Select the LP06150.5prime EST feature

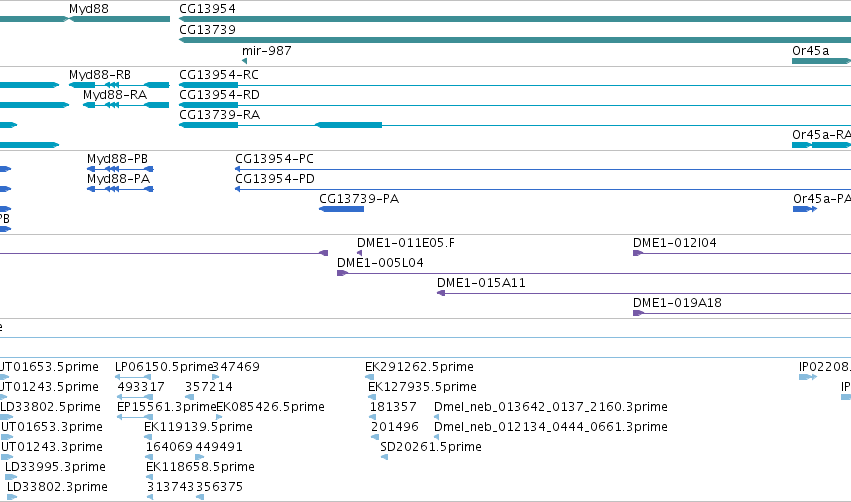point(133,377)
